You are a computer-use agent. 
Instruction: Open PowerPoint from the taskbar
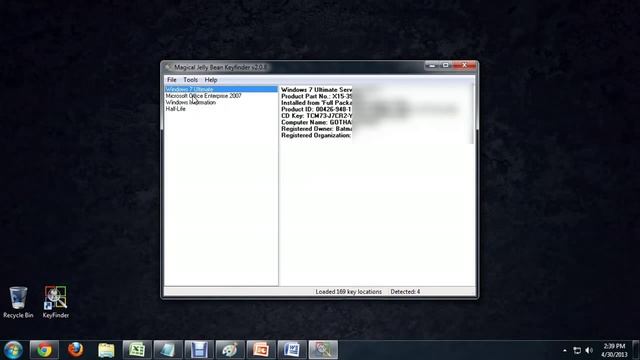coord(261,350)
